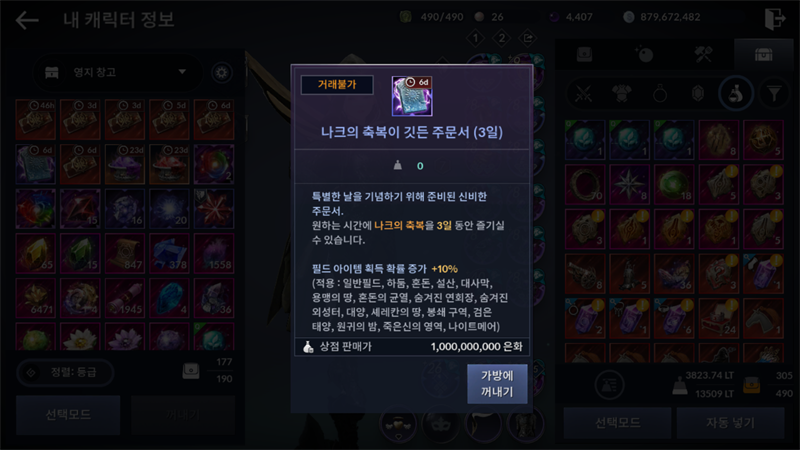
Task: Select the weapons crossed-swords filter
Action: 583,94
